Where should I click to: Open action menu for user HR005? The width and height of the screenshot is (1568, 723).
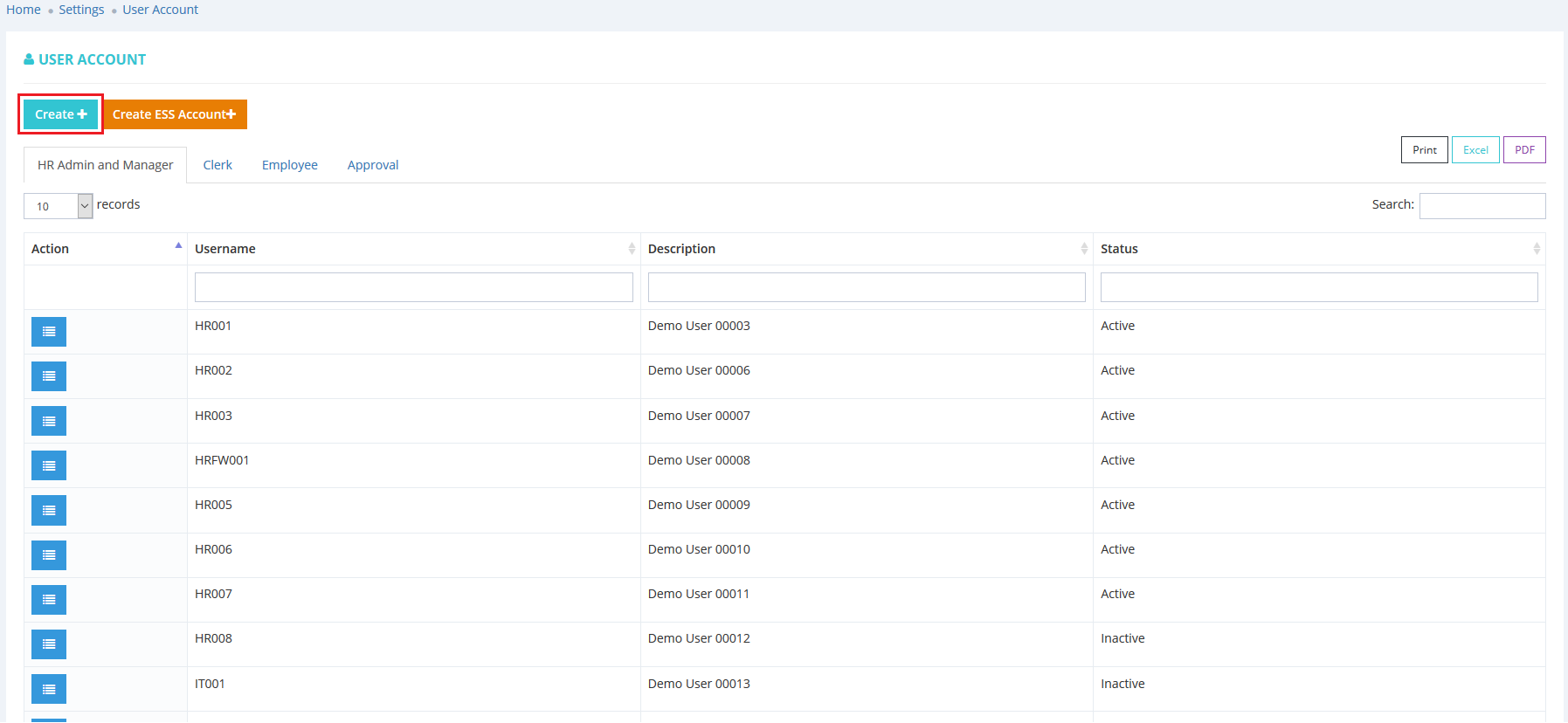click(x=49, y=510)
